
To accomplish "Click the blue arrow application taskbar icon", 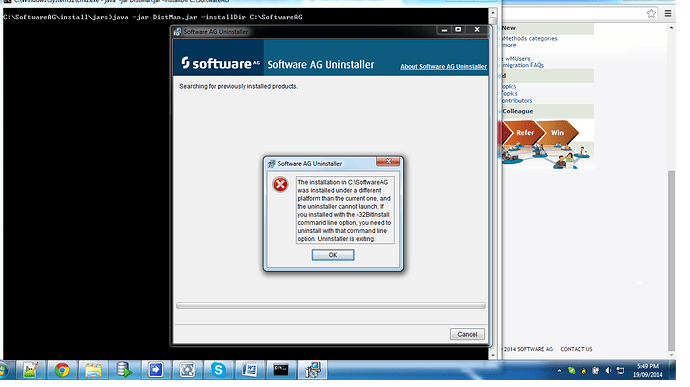I will point(155,370).
